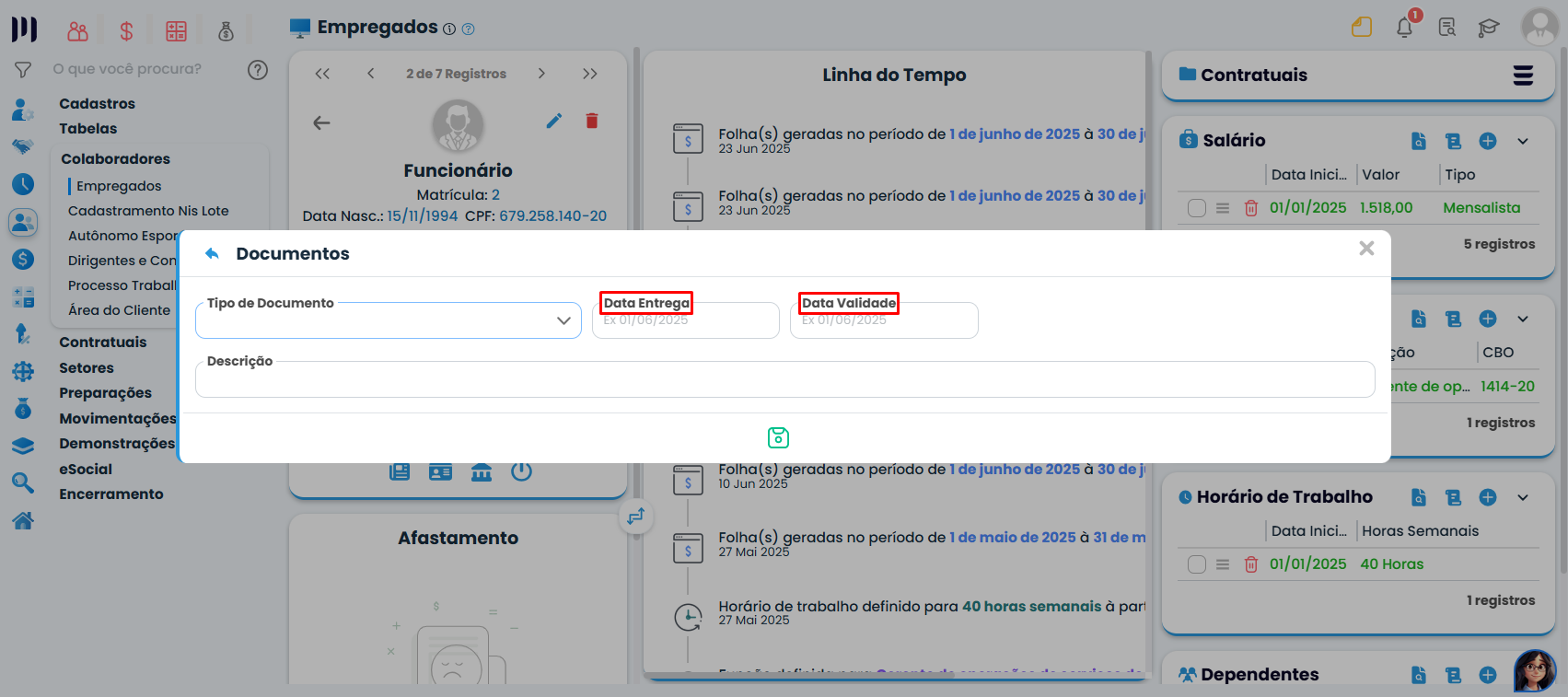
Task: Click into the Descrição text field
Action: (785, 379)
